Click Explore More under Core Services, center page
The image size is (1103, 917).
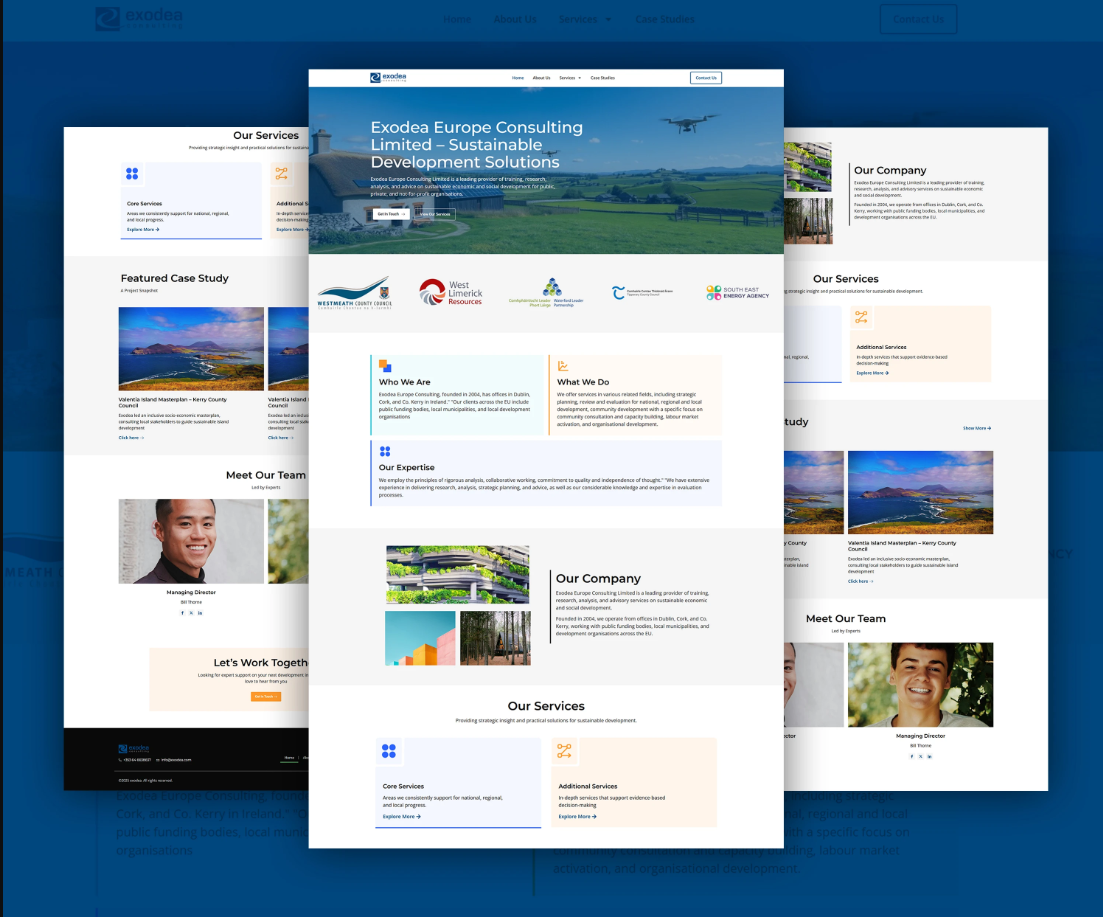(x=402, y=816)
